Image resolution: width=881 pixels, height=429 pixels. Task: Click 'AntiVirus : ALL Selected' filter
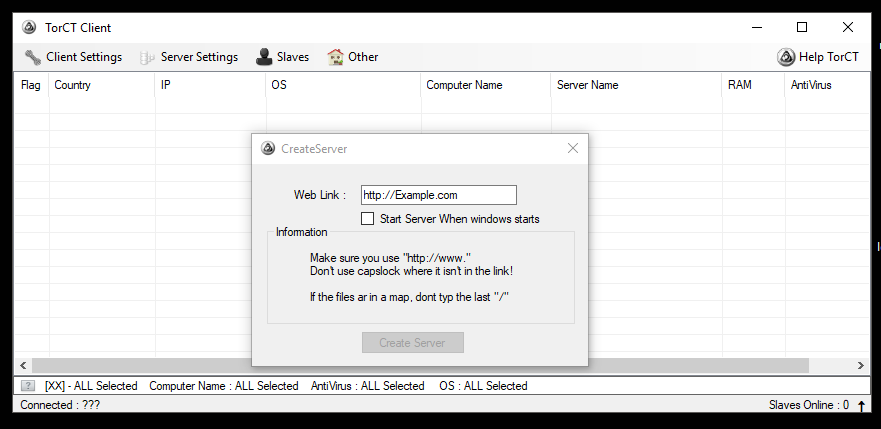click(x=367, y=386)
